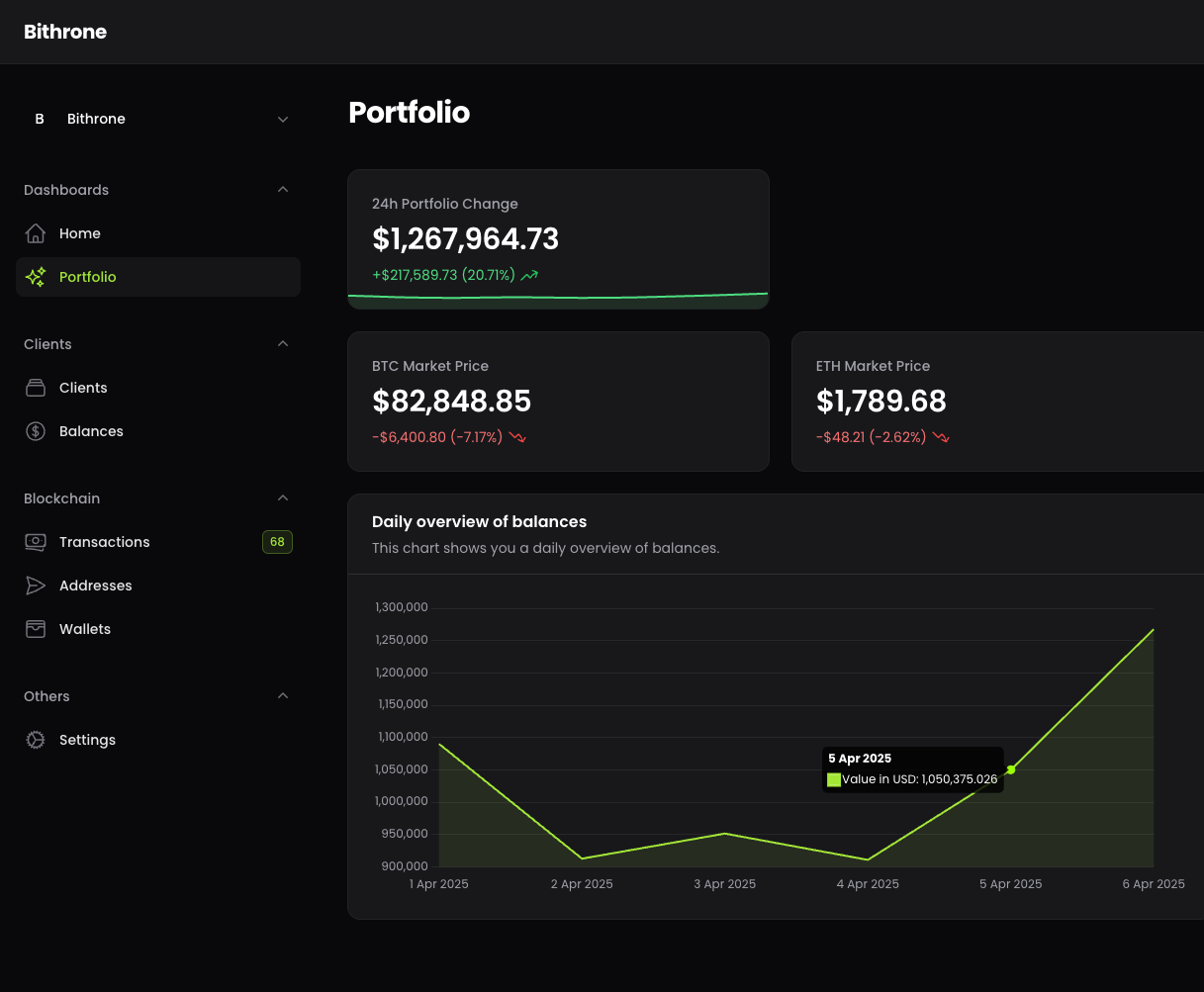Click the green legend swatch in chart tooltip
The width and height of the screenshot is (1204, 992).
click(x=834, y=779)
